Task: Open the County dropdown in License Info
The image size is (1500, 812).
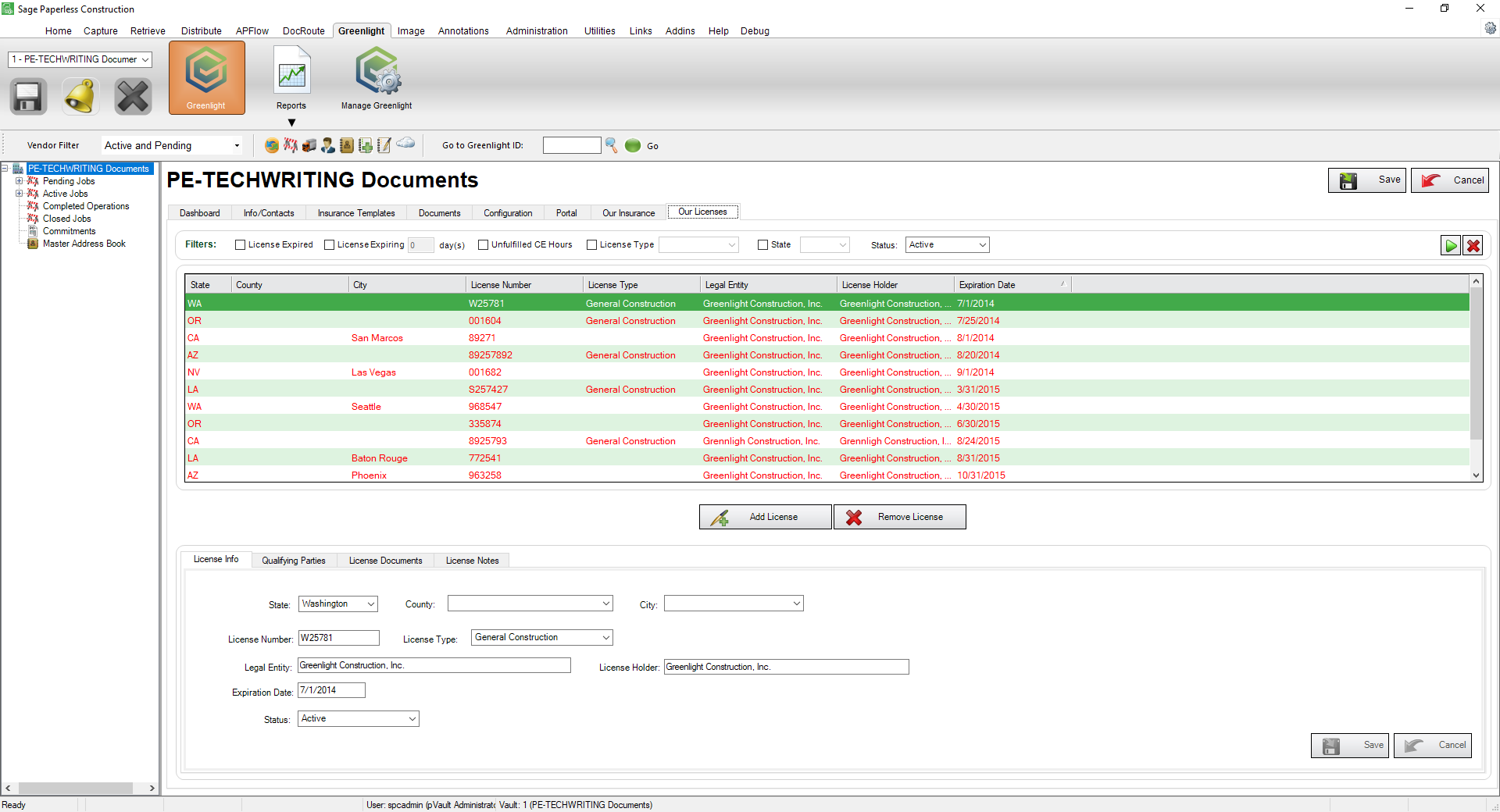Action: tap(530, 604)
